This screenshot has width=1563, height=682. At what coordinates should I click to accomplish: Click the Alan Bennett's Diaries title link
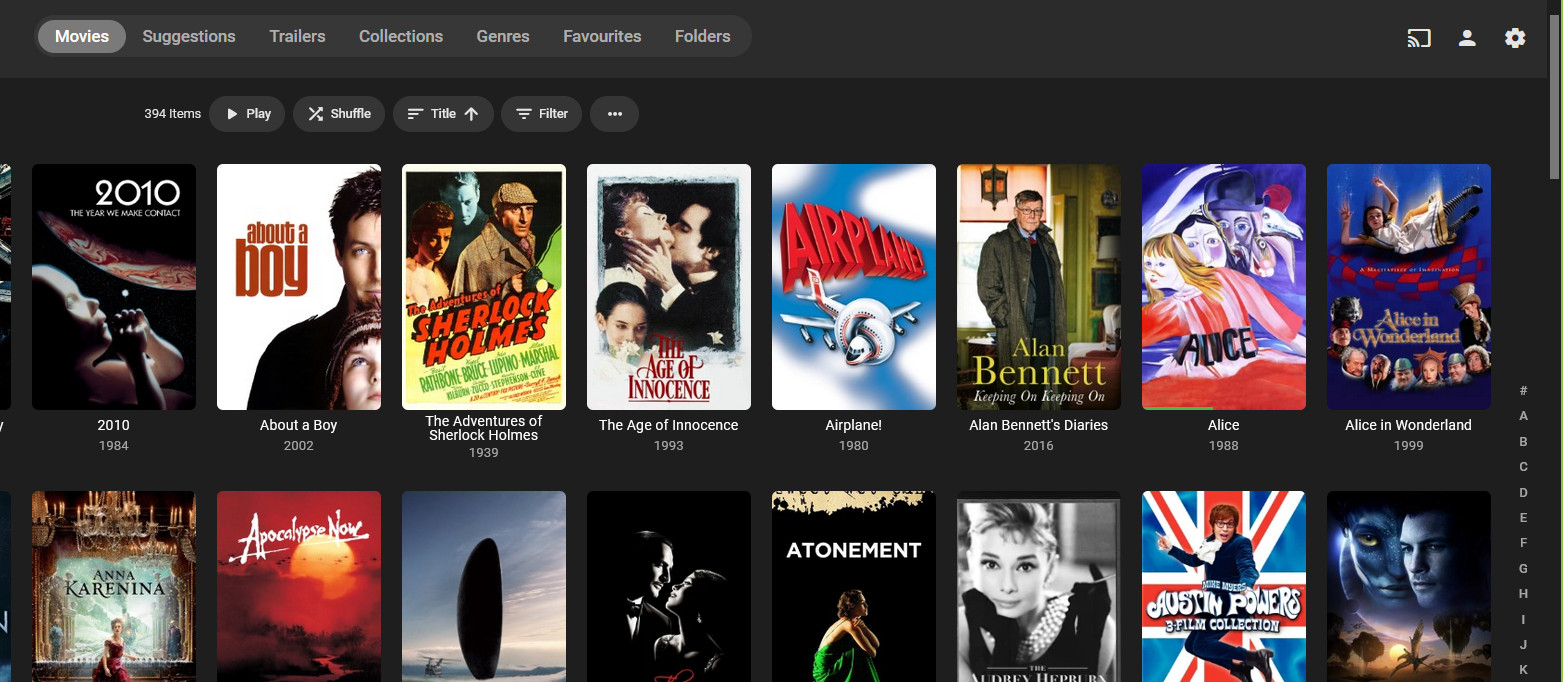coord(1038,425)
